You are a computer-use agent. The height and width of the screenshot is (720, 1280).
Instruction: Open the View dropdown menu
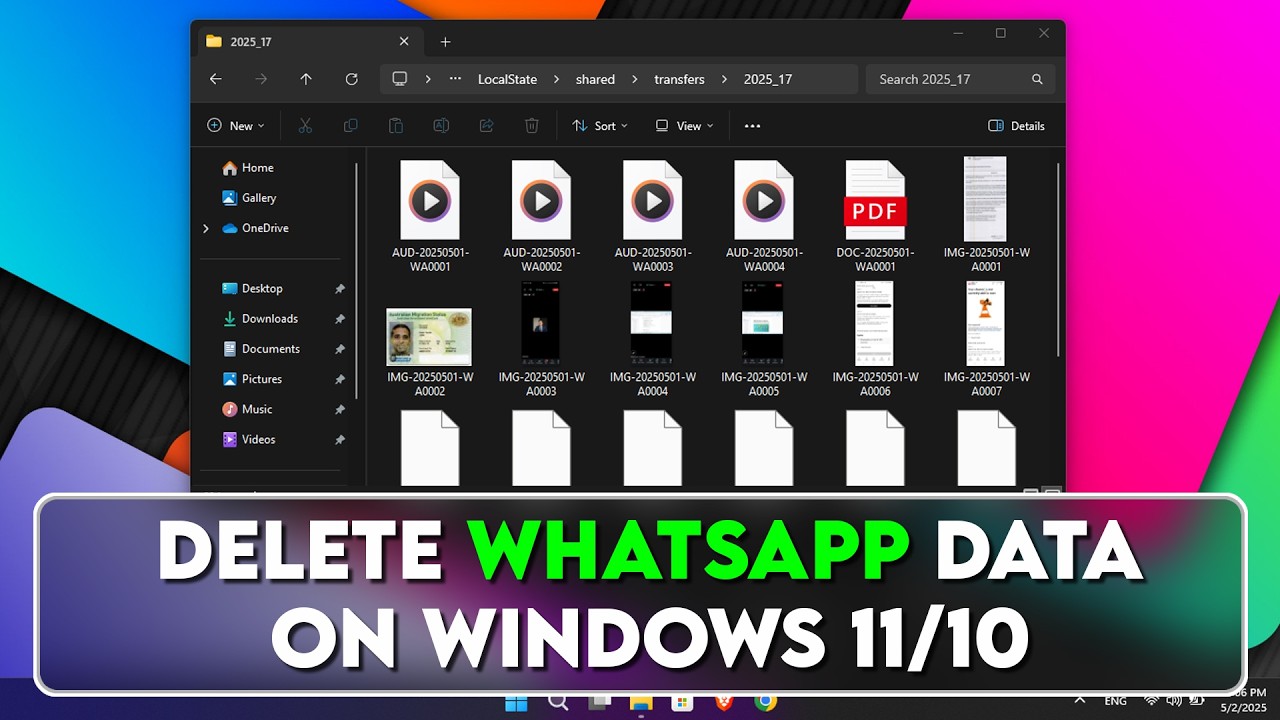[685, 126]
